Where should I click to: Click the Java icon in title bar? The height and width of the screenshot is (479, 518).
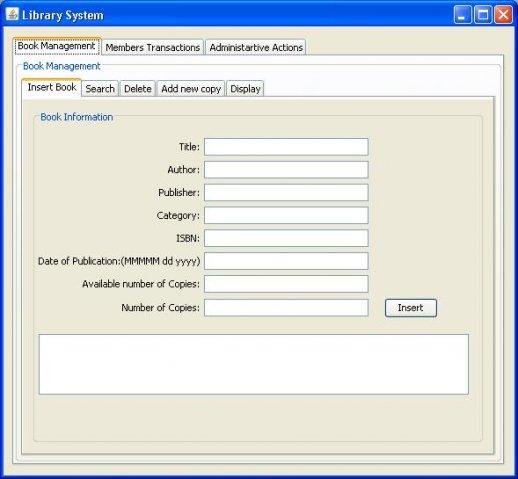coord(12,15)
